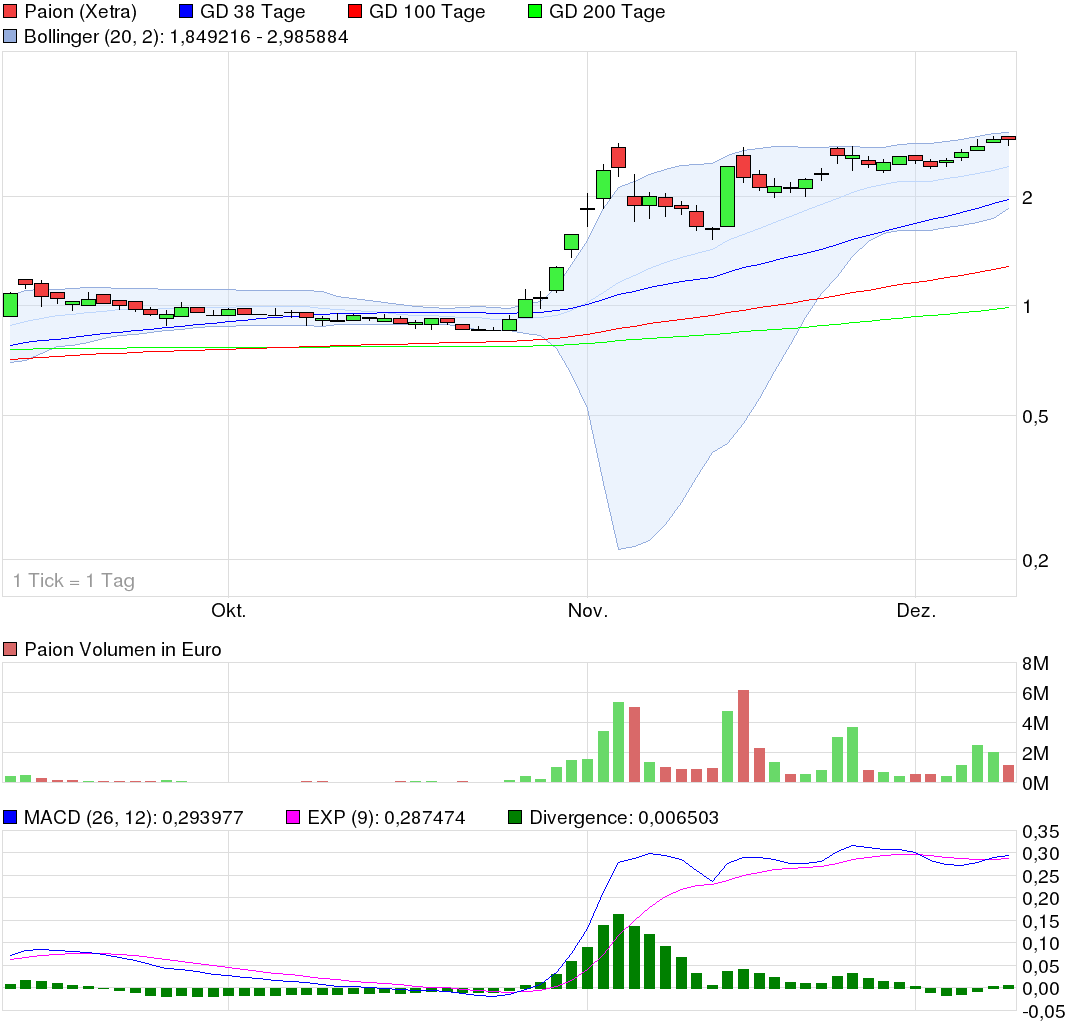This screenshot has width=1090, height=1030.
Task: Click the volume axis label '0M'
Action: (x=1035, y=783)
